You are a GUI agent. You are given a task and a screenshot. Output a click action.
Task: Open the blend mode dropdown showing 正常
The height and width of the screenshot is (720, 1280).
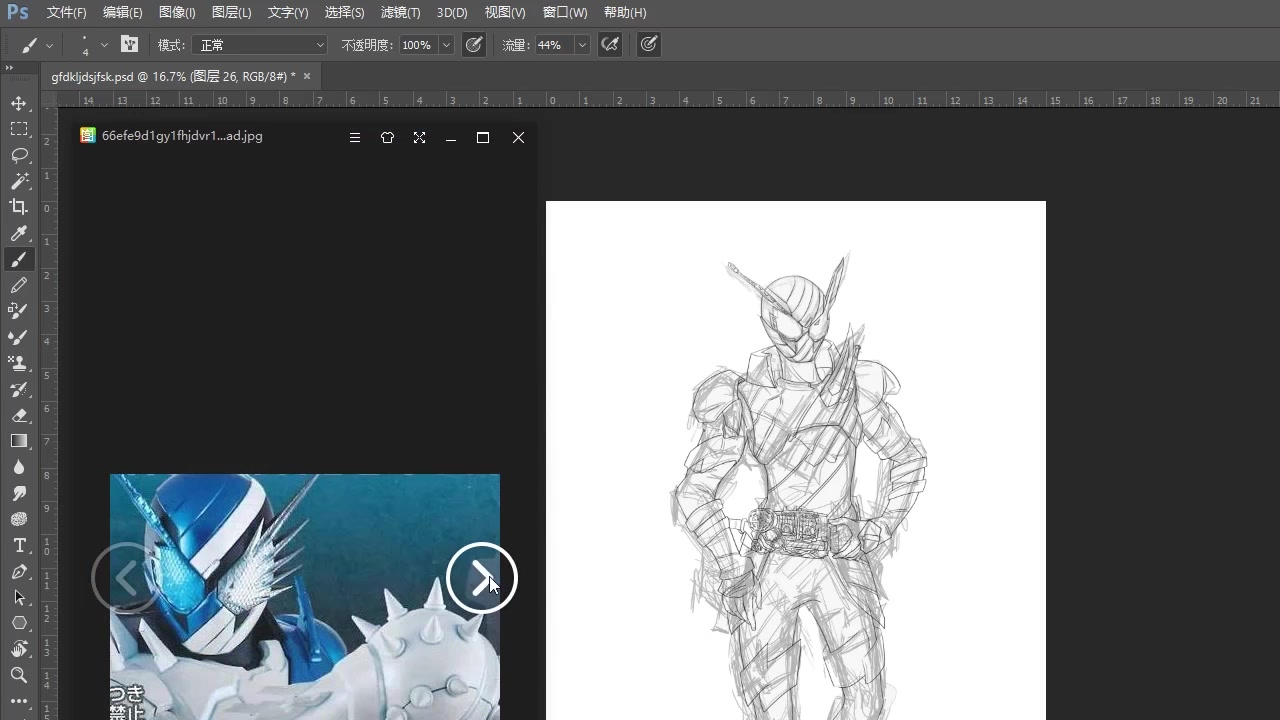tap(261, 45)
